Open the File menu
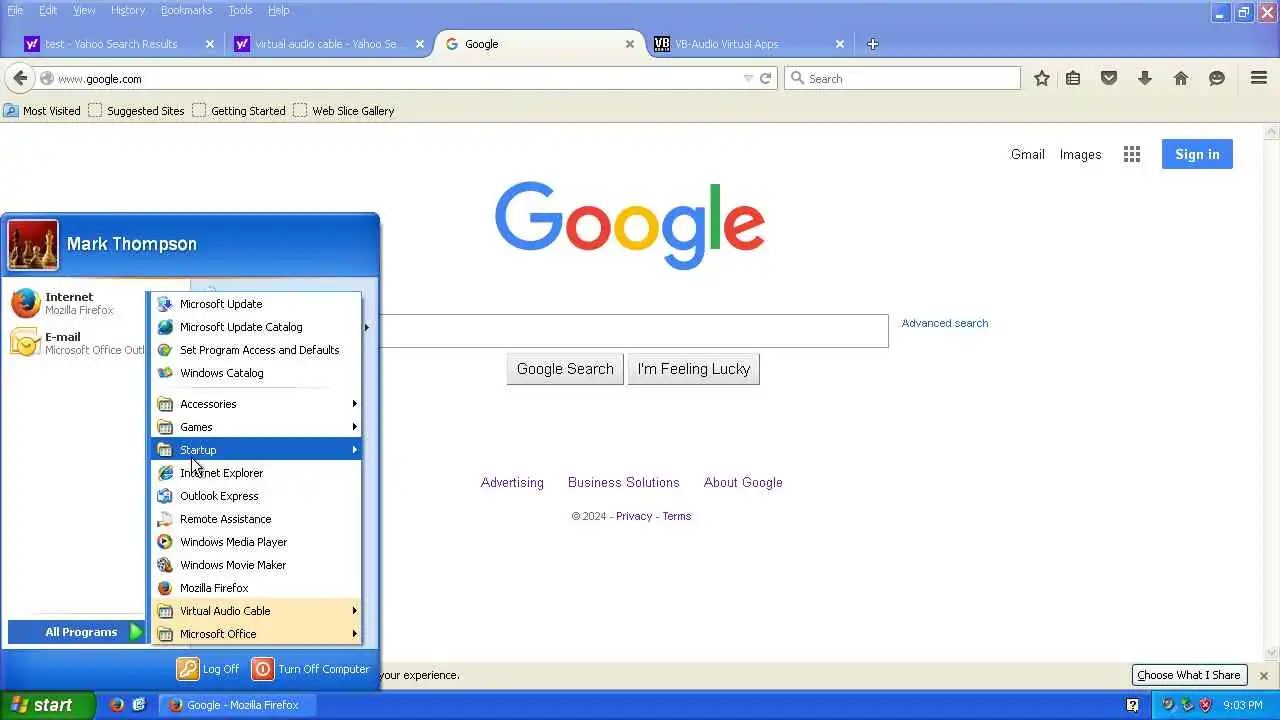 coord(15,10)
